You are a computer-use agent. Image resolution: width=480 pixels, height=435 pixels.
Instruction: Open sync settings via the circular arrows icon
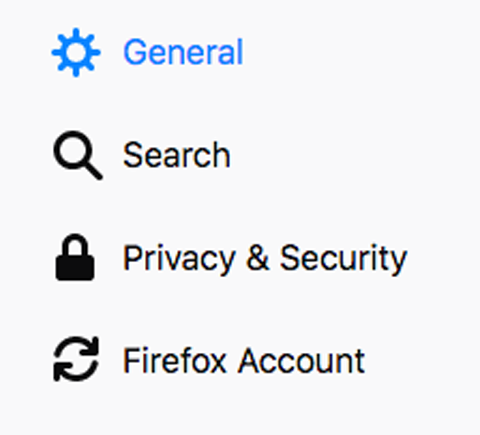tap(76, 359)
